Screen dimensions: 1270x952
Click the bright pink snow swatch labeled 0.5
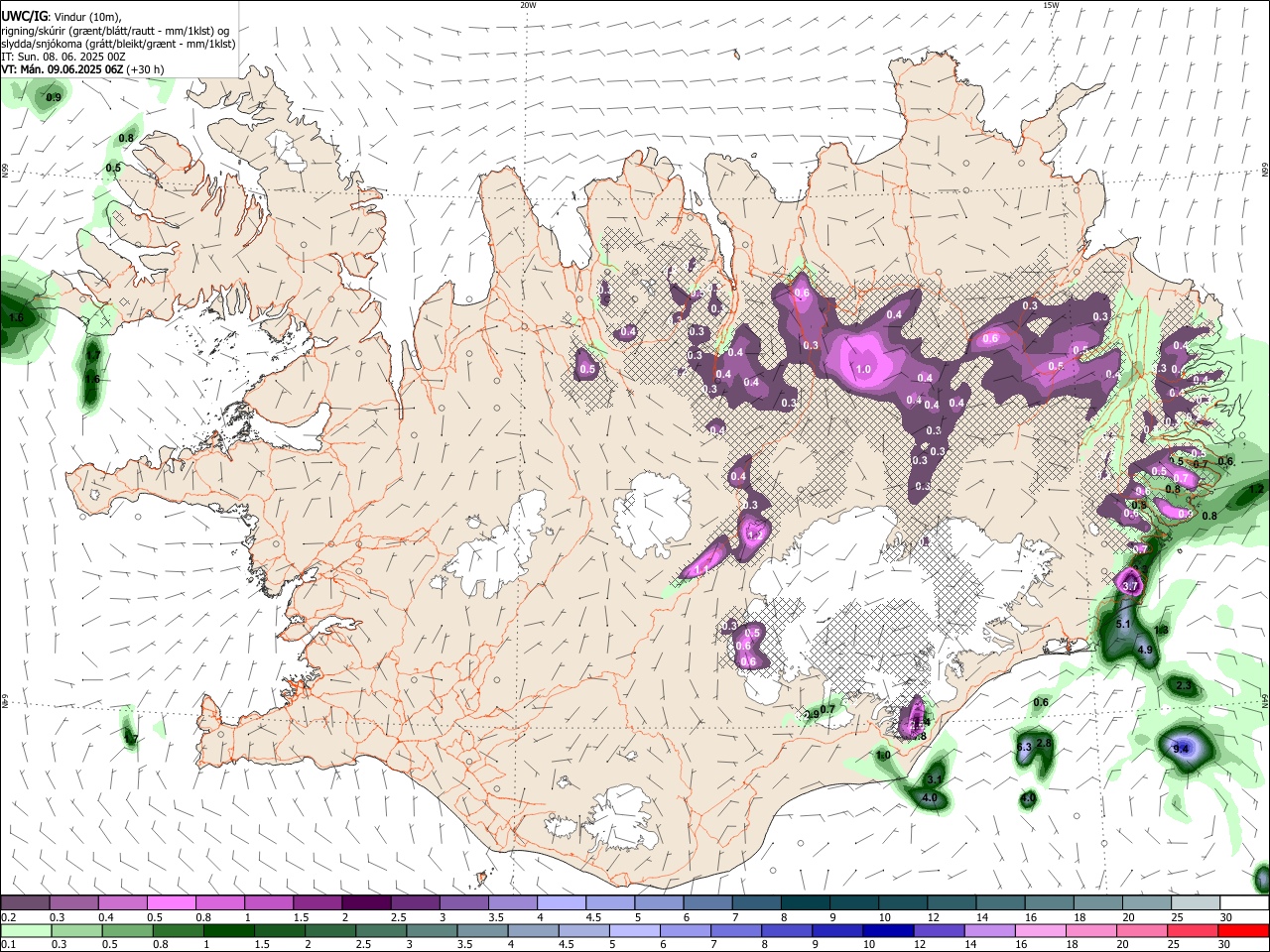pyautogui.click(x=171, y=903)
